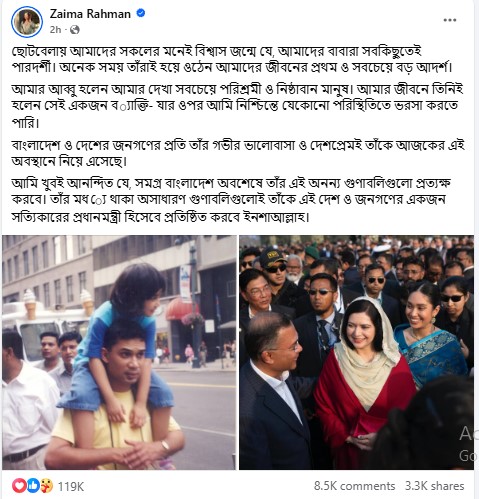The width and height of the screenshot is (479, 499).
Task: Open the three-dots post options menu
Action: (x=450, y=20)
